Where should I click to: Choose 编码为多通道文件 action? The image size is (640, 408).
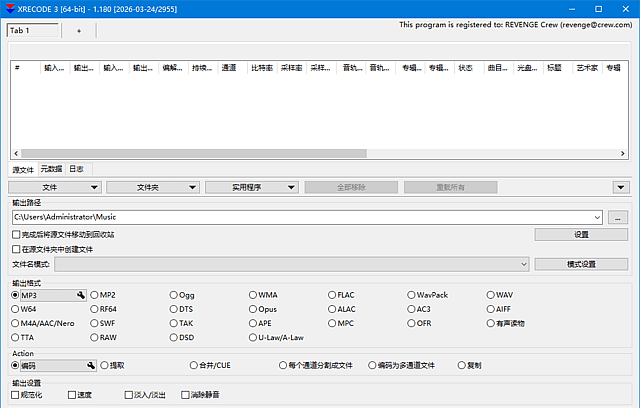(401, 365)
